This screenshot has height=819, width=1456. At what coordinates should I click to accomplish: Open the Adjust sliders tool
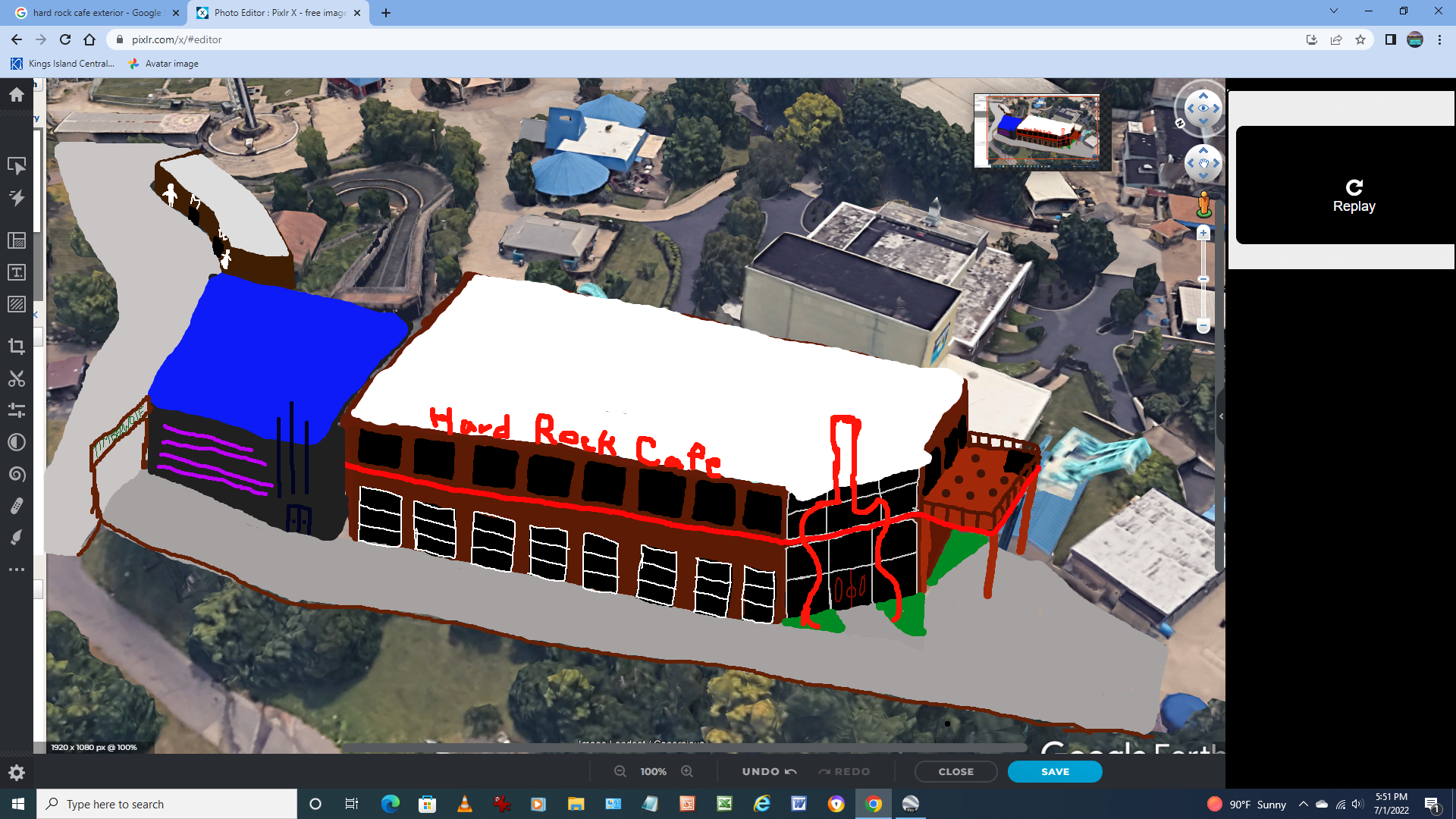point(17,410)
